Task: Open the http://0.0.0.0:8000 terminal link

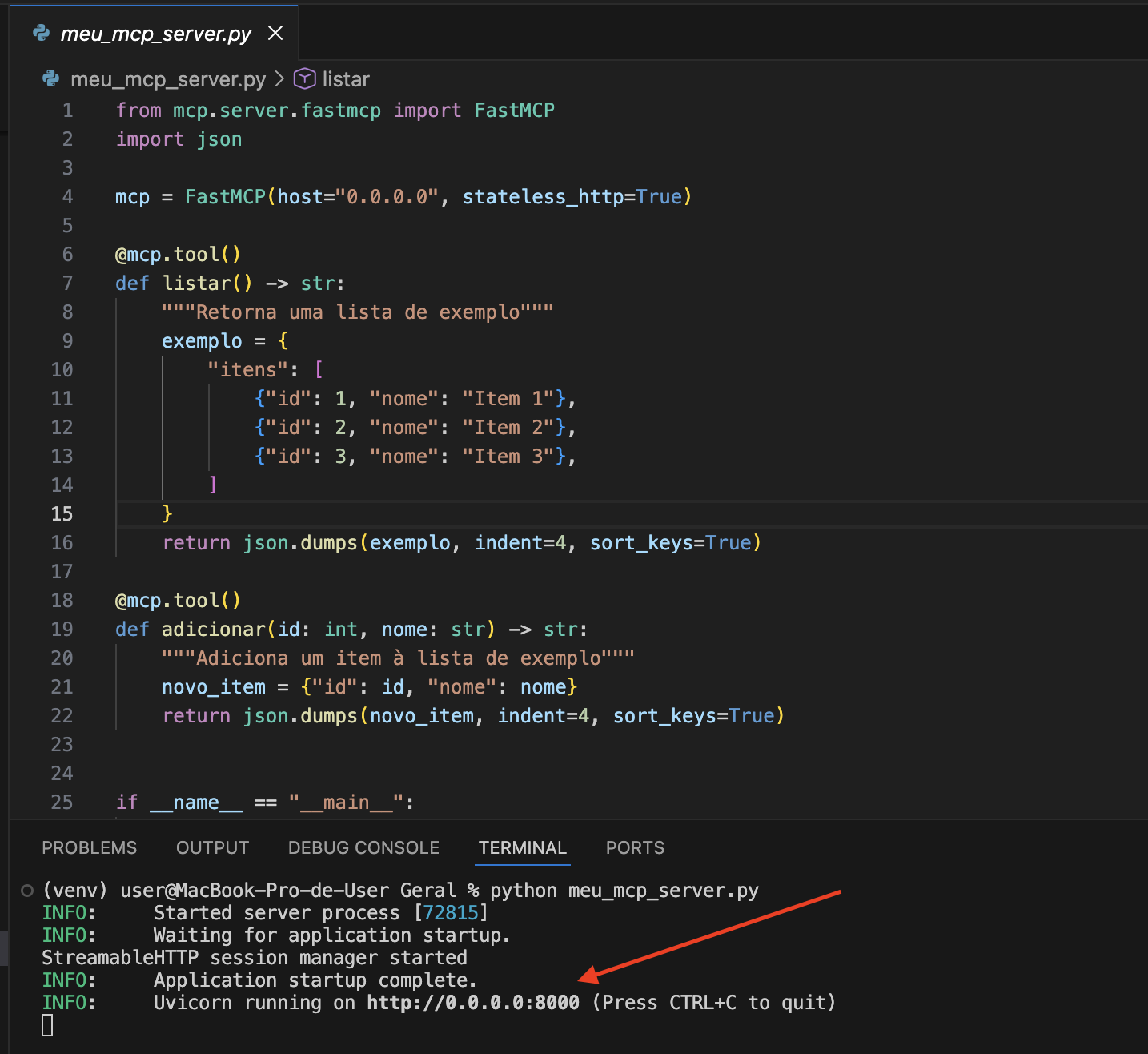Action: click(473, 1003)
